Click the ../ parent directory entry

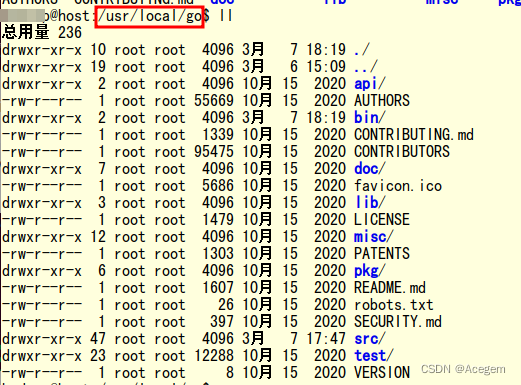tap(366, 67)
